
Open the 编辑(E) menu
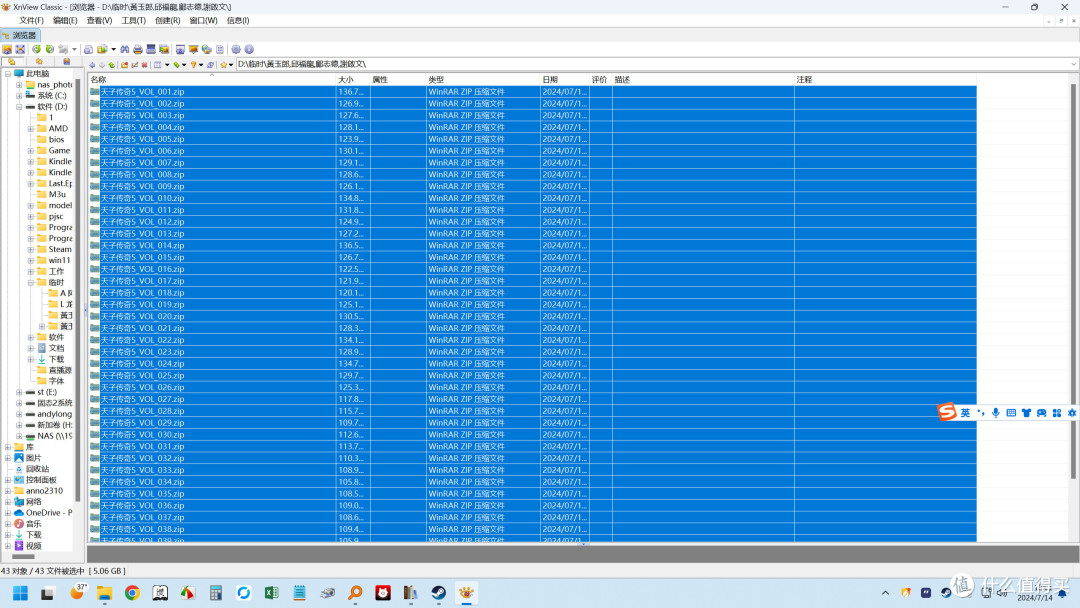pyautogui.click(x=65, y=21)
